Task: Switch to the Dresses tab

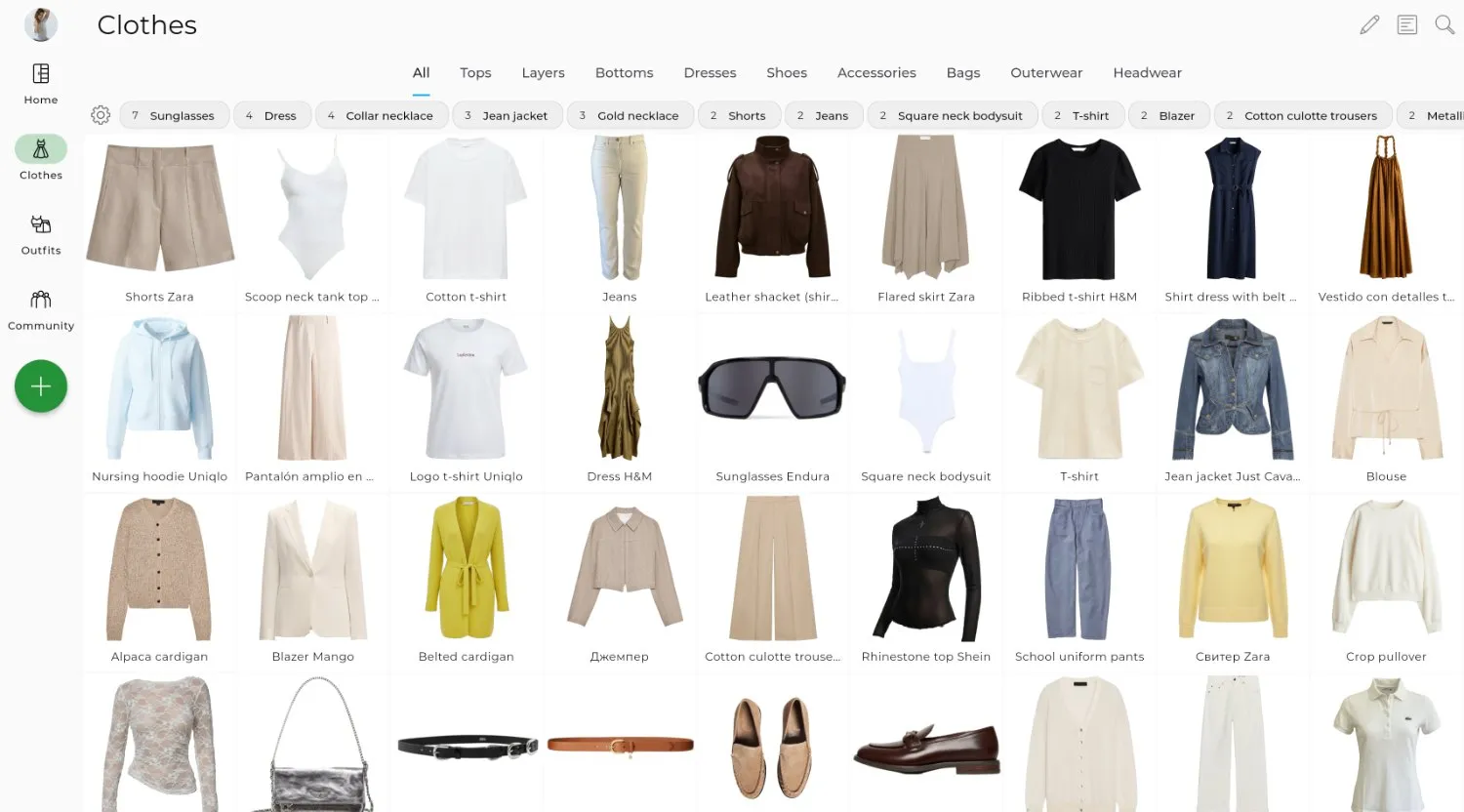Action: [710, 72]
